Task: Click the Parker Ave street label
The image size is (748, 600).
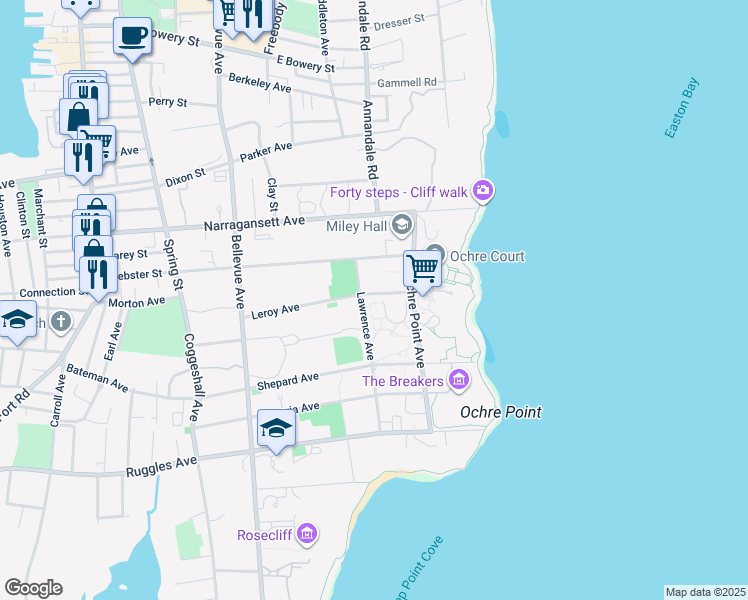Action: coord(266,152)
